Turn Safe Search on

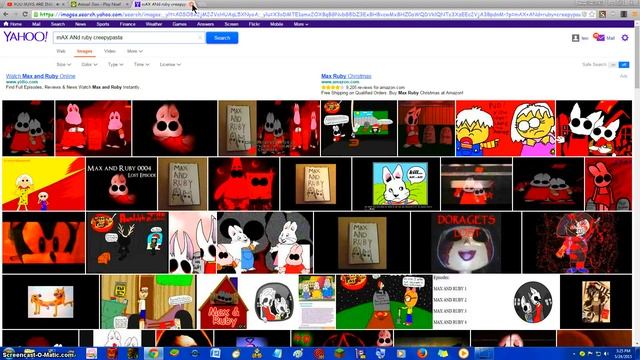coord(613,64)
